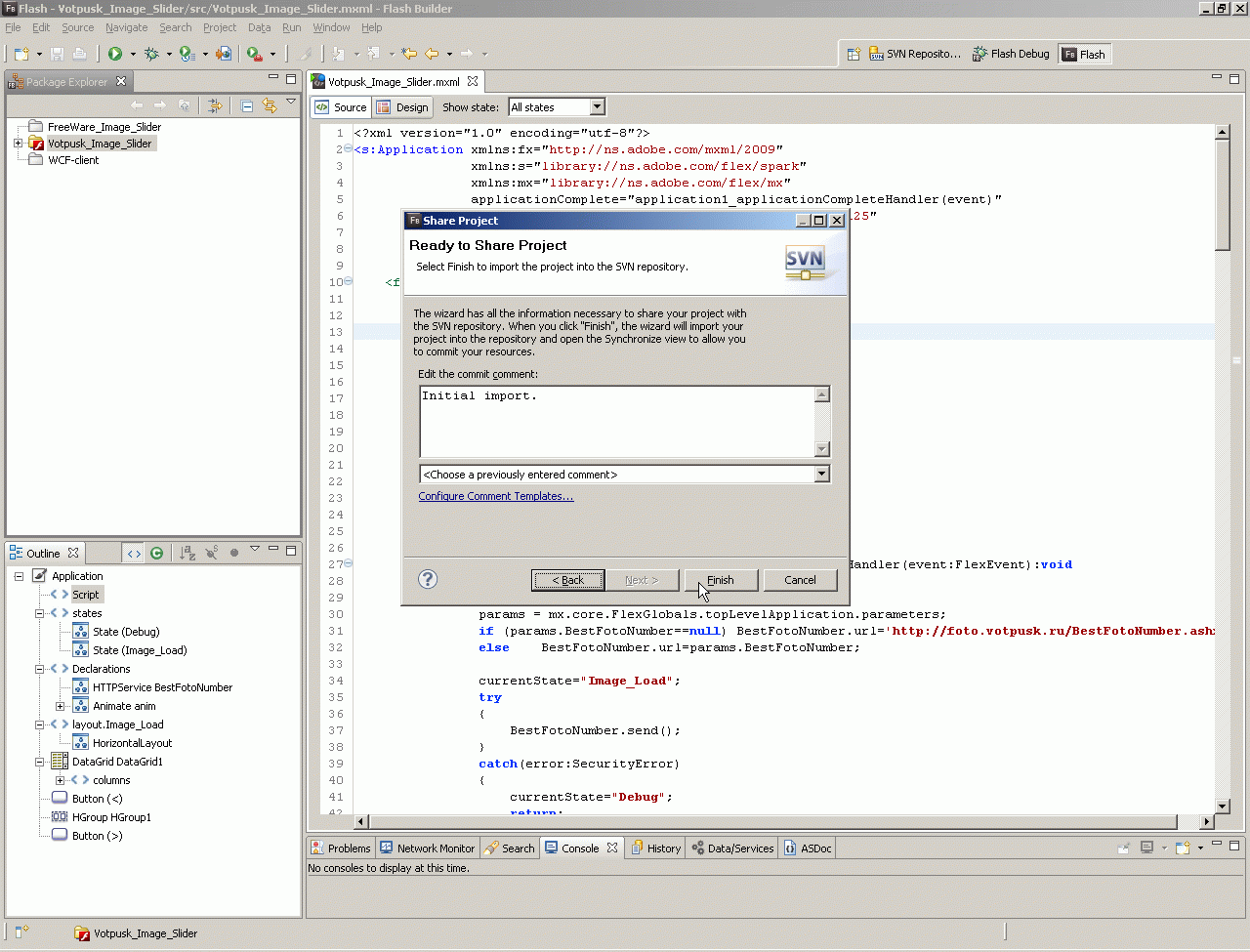Open the Navigate menu
Image resolution: width=1250 pixels, height=952 pixels.
pos(126,27)
